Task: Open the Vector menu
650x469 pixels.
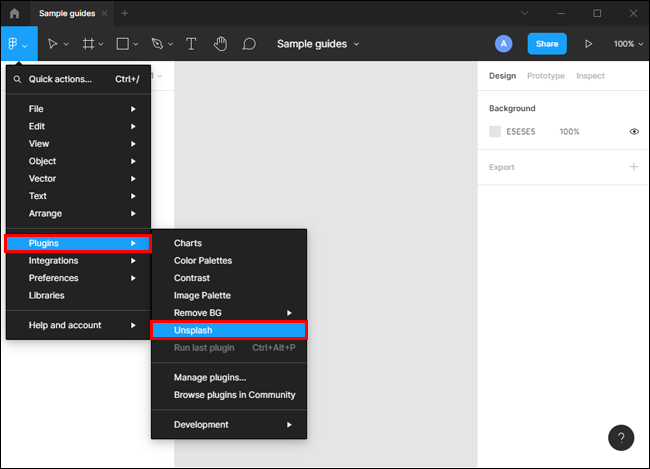Action: click(78, 178)
